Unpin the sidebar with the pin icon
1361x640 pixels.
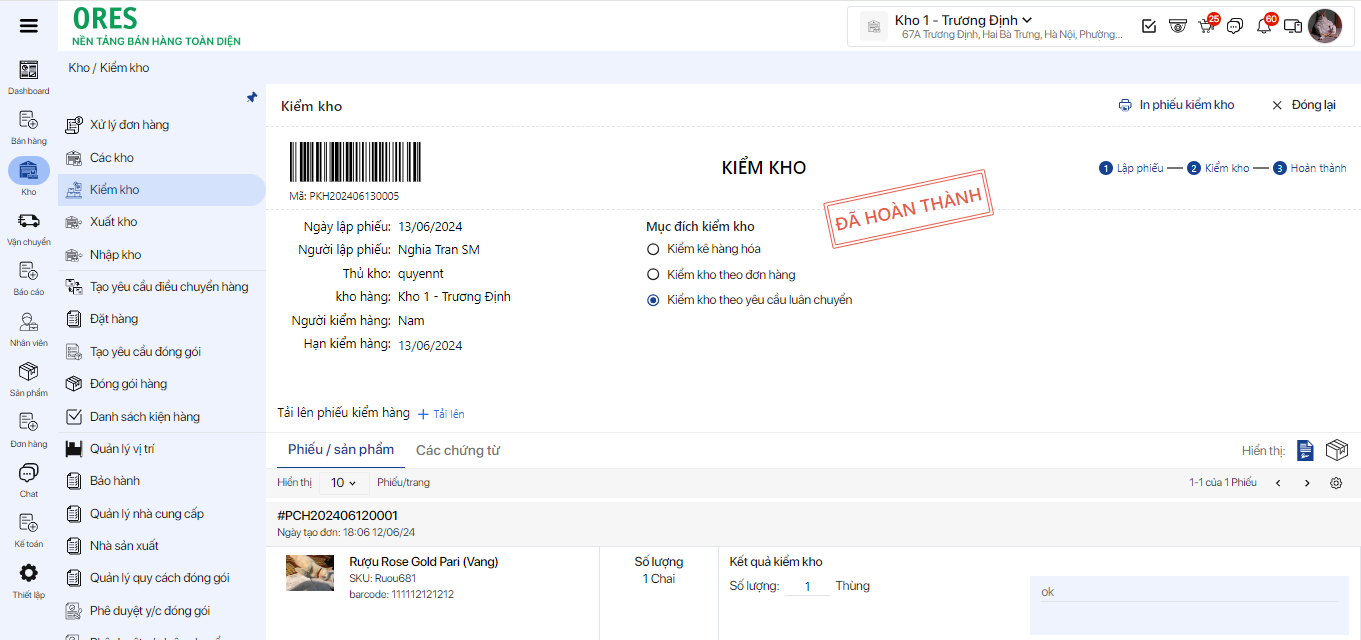(x=252, y=98)
